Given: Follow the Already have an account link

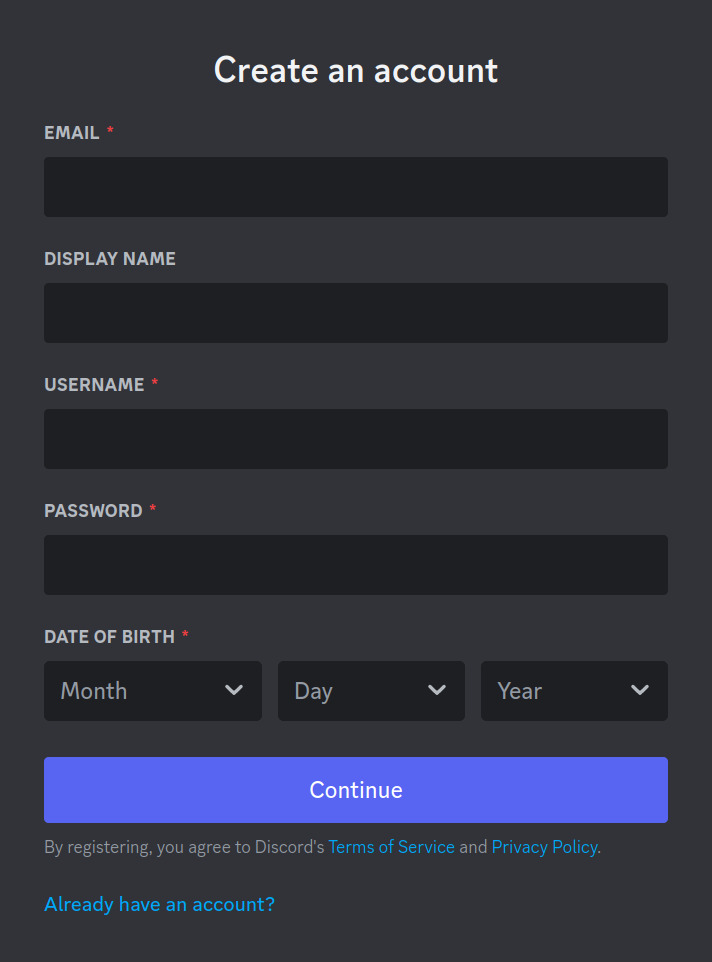Looking at the screenshot, I should (x=159, y=904).
